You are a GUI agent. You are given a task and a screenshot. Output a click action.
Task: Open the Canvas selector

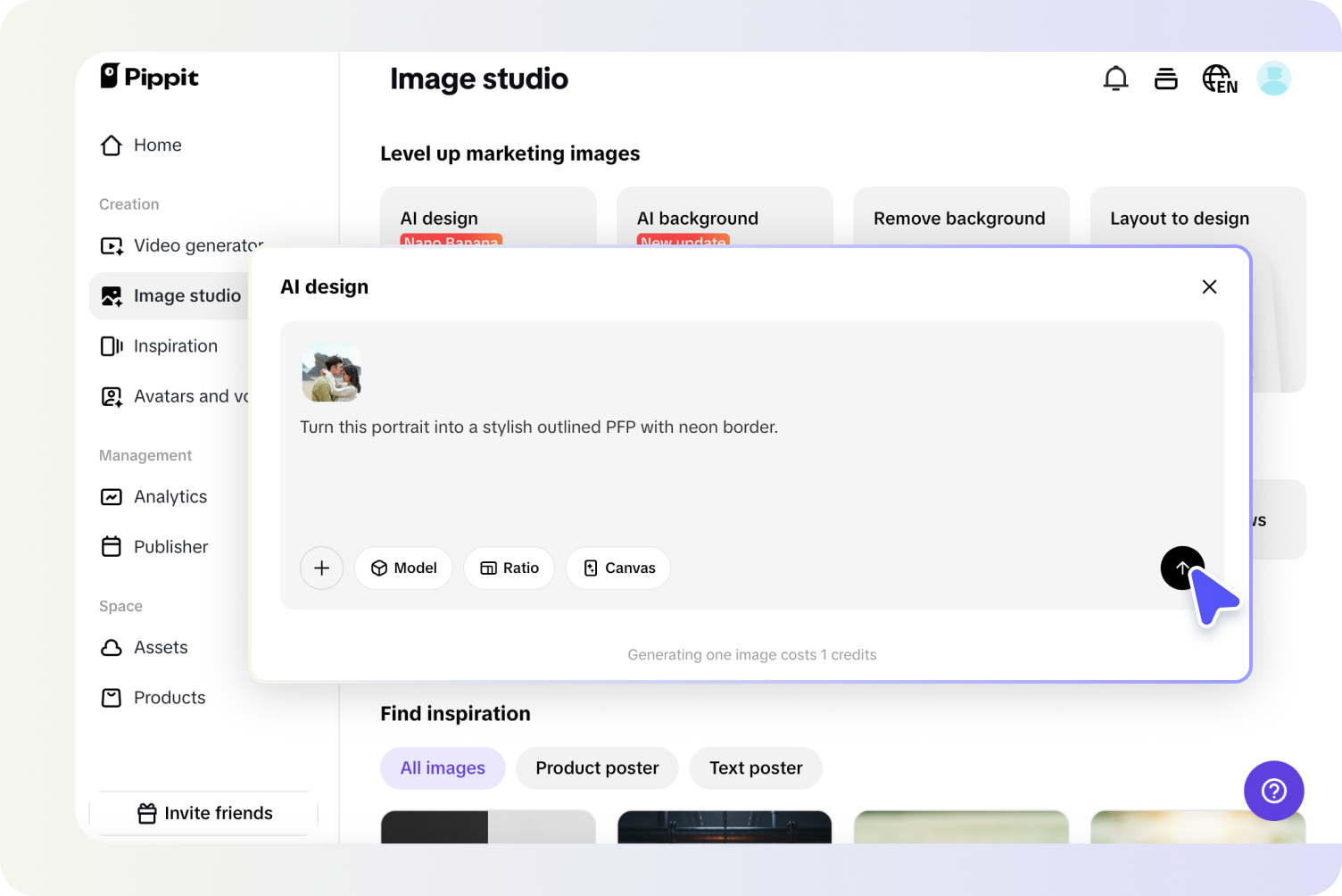(617, 568)
